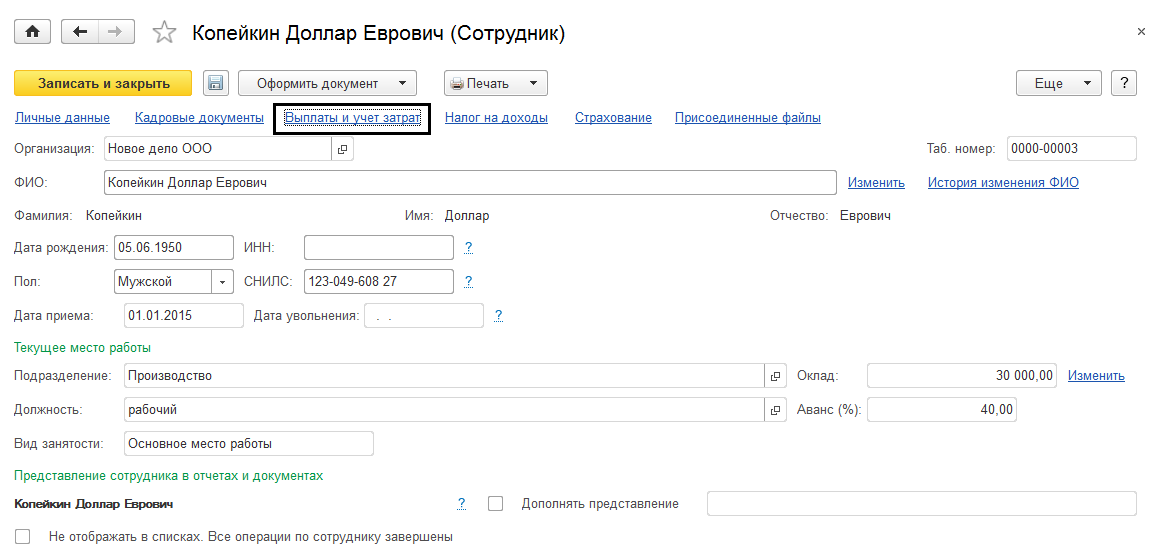
Task: Open Подразделение Производство record icon
Action: click(x=774, y=376)
